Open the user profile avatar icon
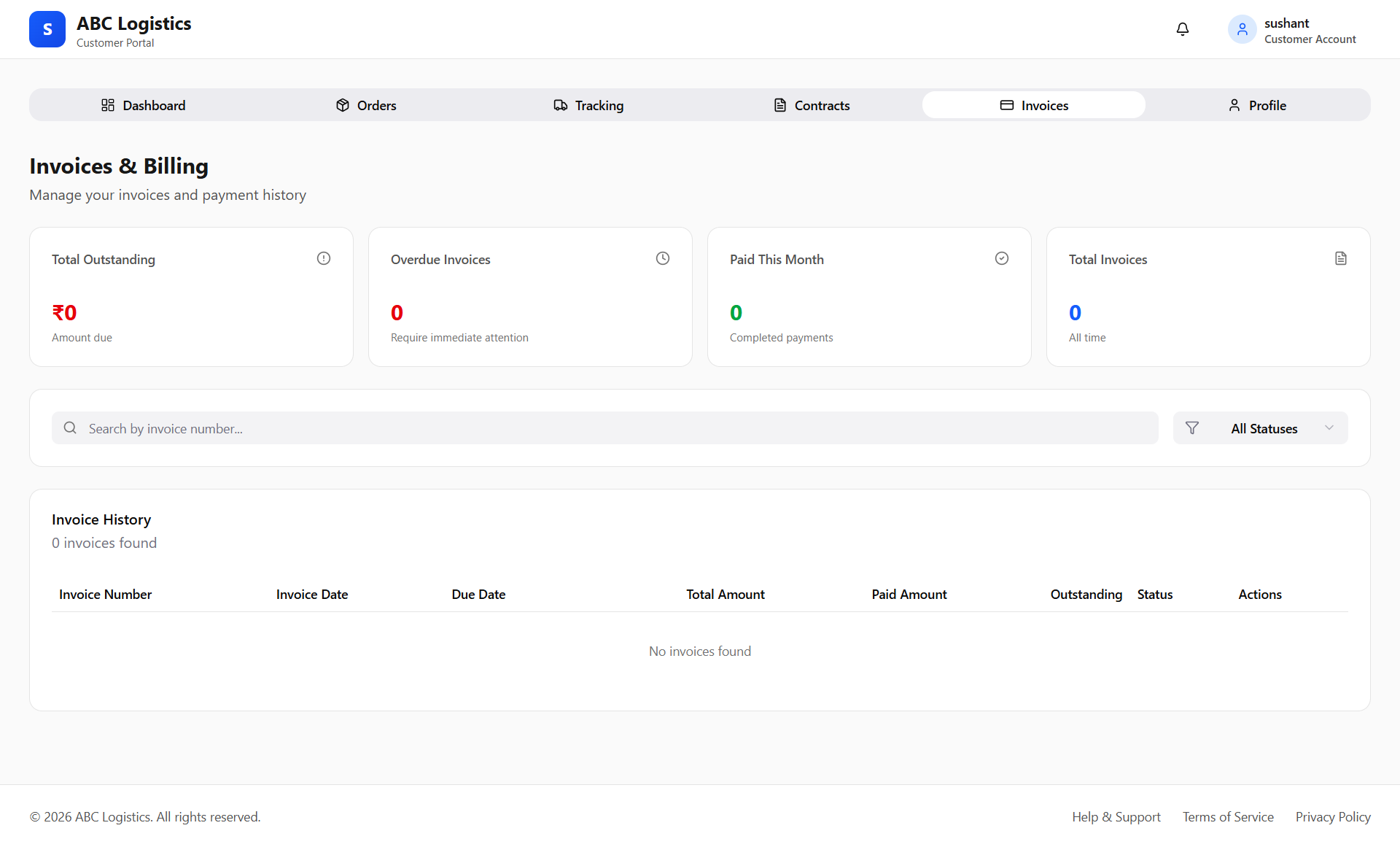This screenshot has width=1400, height=847. [1242, 29]
